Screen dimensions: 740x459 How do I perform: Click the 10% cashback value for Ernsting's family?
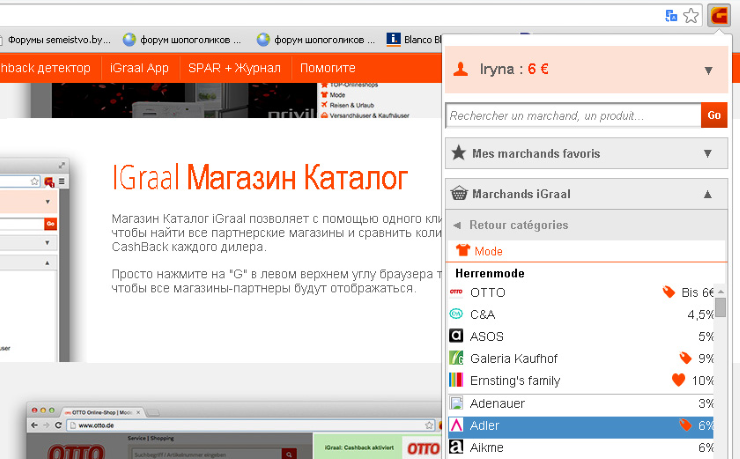[702, 381]
